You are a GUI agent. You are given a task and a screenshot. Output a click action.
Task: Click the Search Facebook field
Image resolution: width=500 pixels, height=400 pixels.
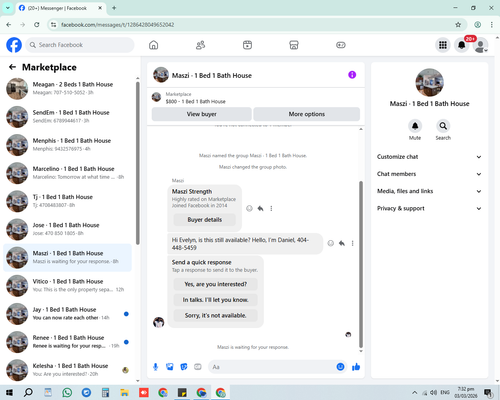point(80,45)
